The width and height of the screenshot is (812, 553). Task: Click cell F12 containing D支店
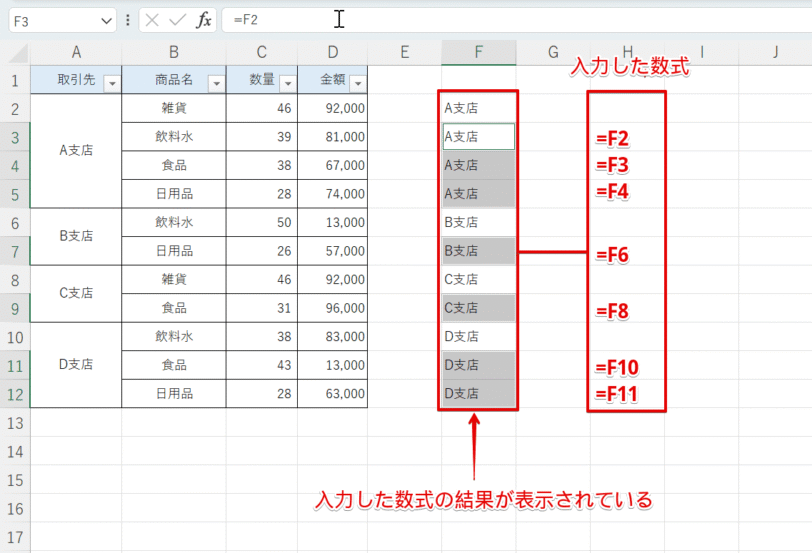(x=479, y=394)
